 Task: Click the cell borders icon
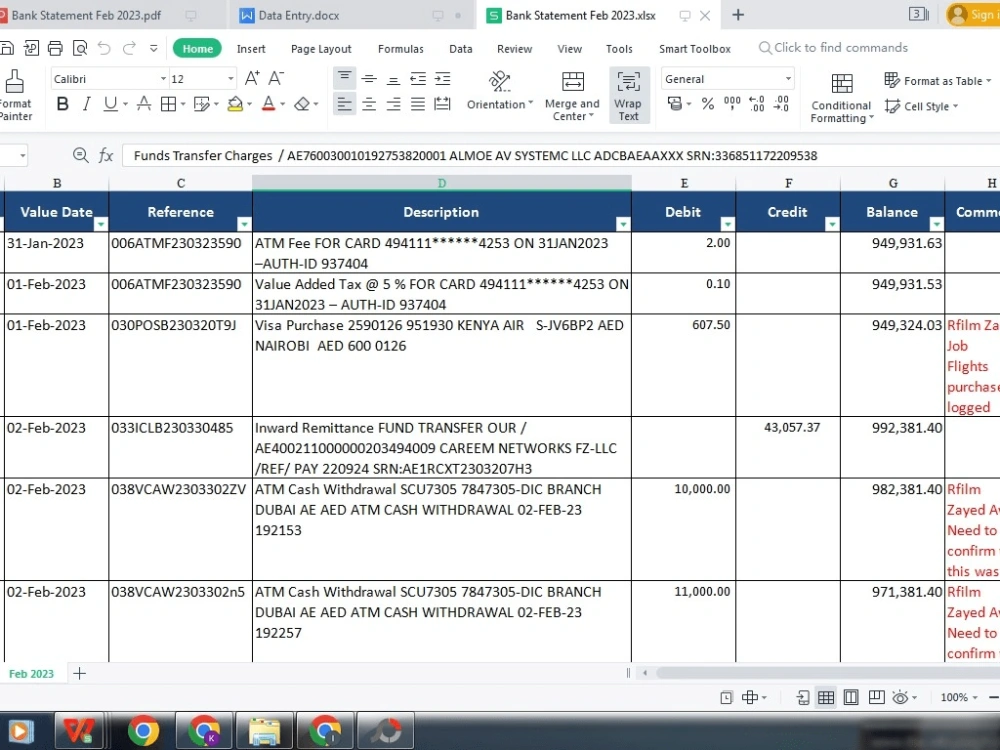(168, 104)
